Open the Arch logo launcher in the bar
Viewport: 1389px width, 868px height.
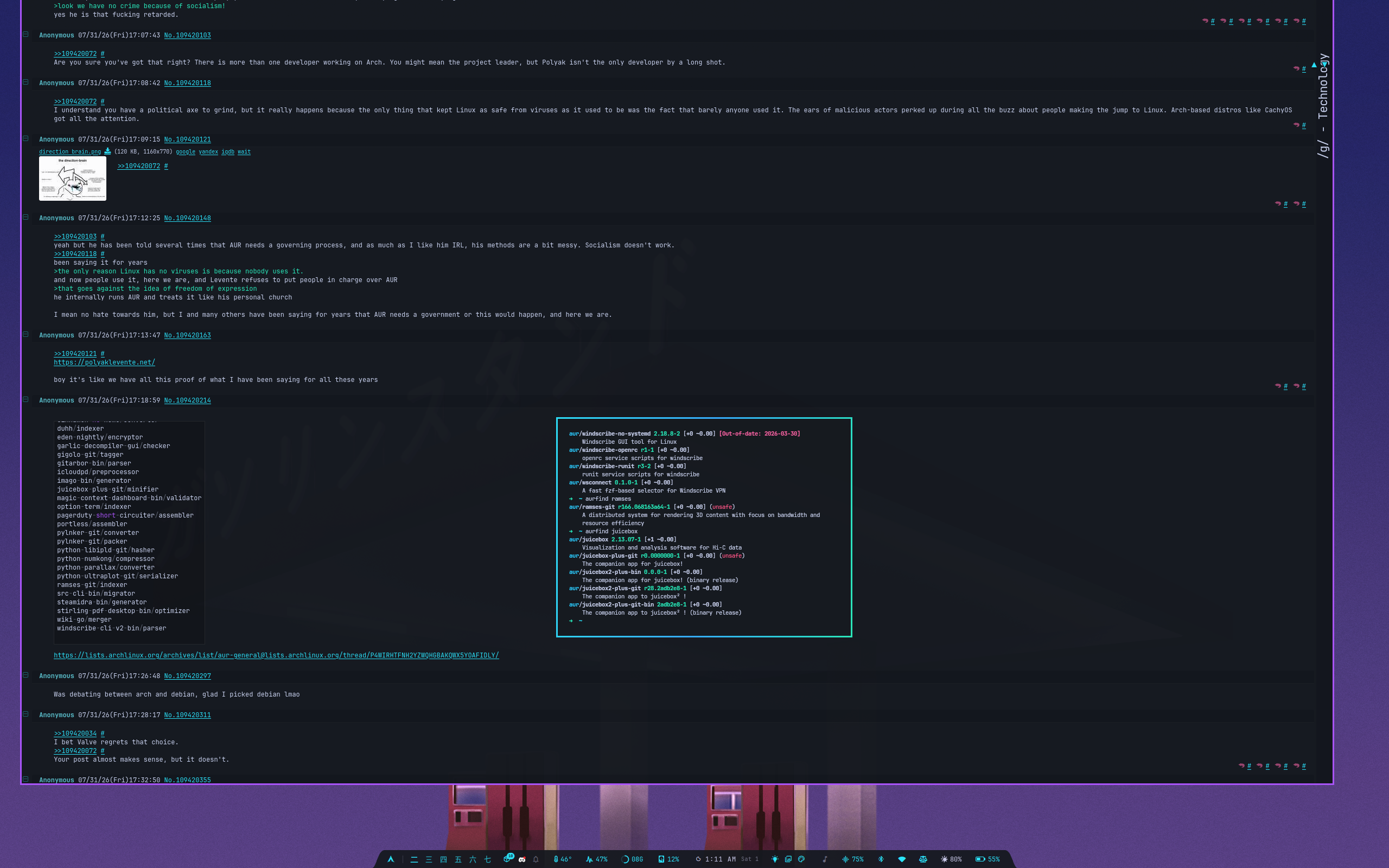click(391, 859)
